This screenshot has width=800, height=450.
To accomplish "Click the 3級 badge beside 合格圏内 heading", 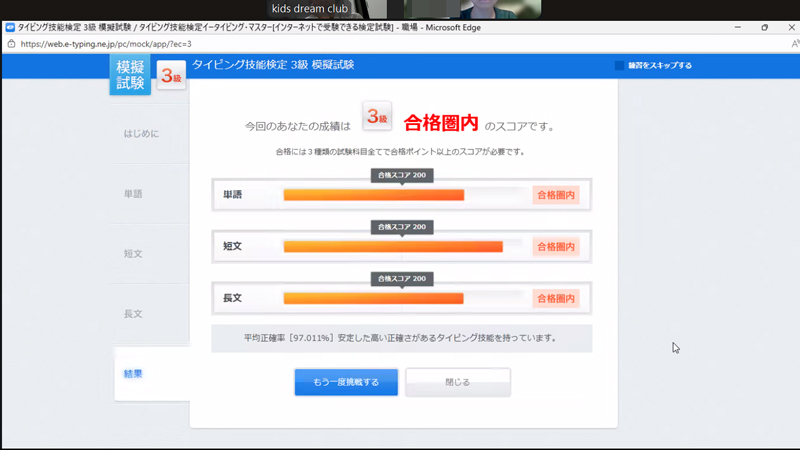I will pos(377,116).
